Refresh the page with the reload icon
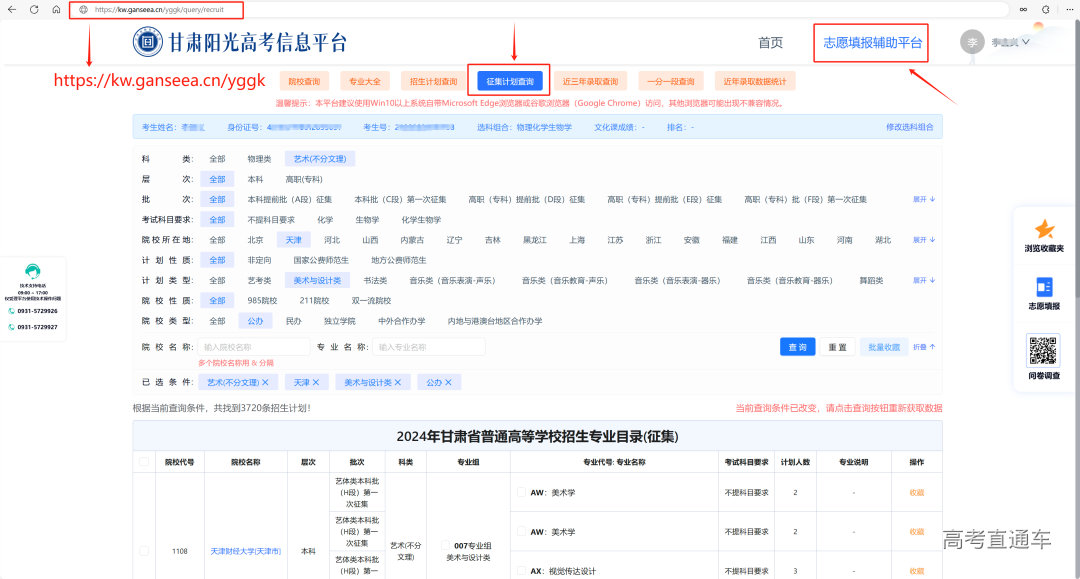 34,9
